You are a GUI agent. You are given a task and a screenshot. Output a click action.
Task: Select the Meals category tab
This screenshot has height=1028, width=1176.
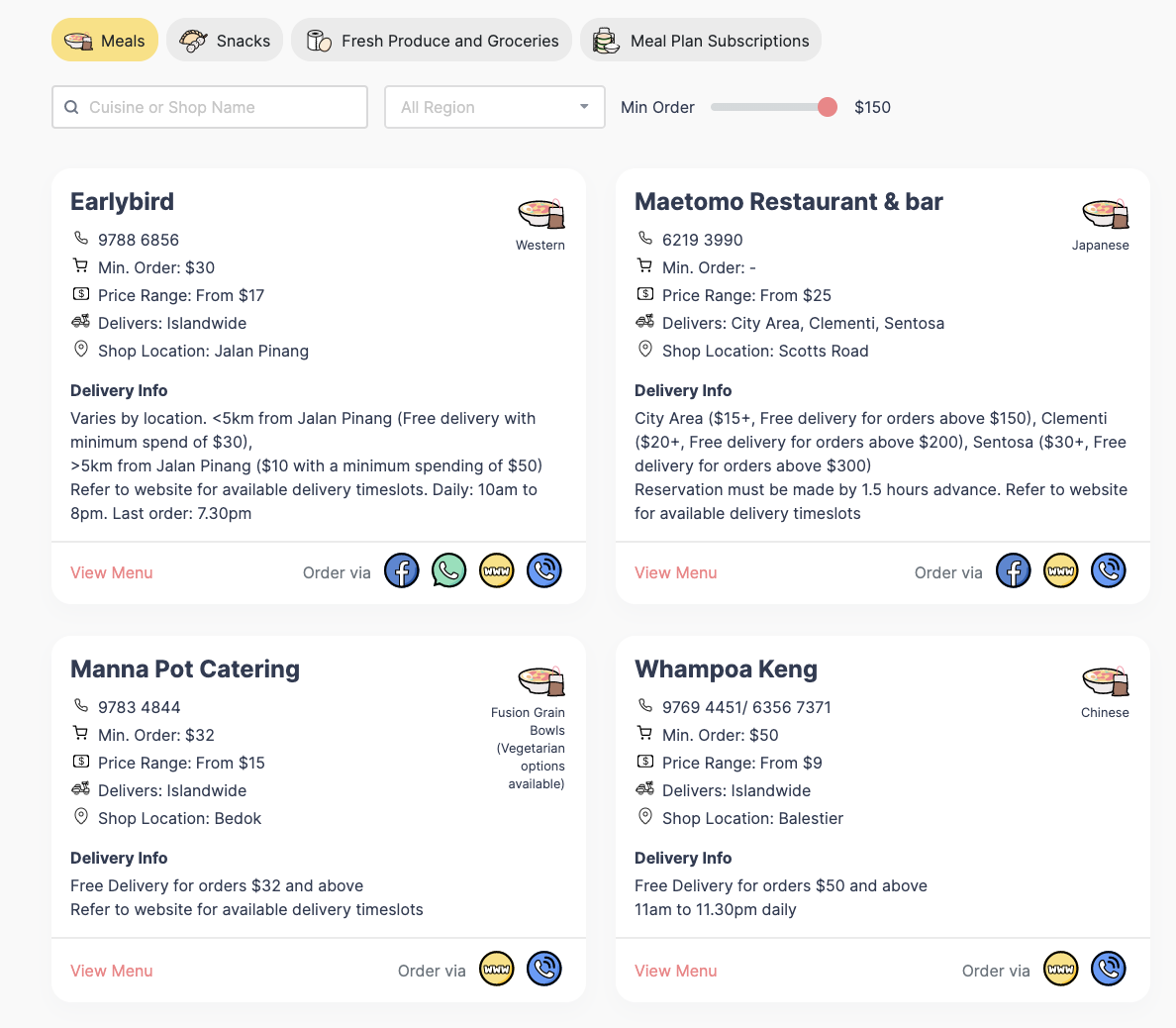coord(105,41)
